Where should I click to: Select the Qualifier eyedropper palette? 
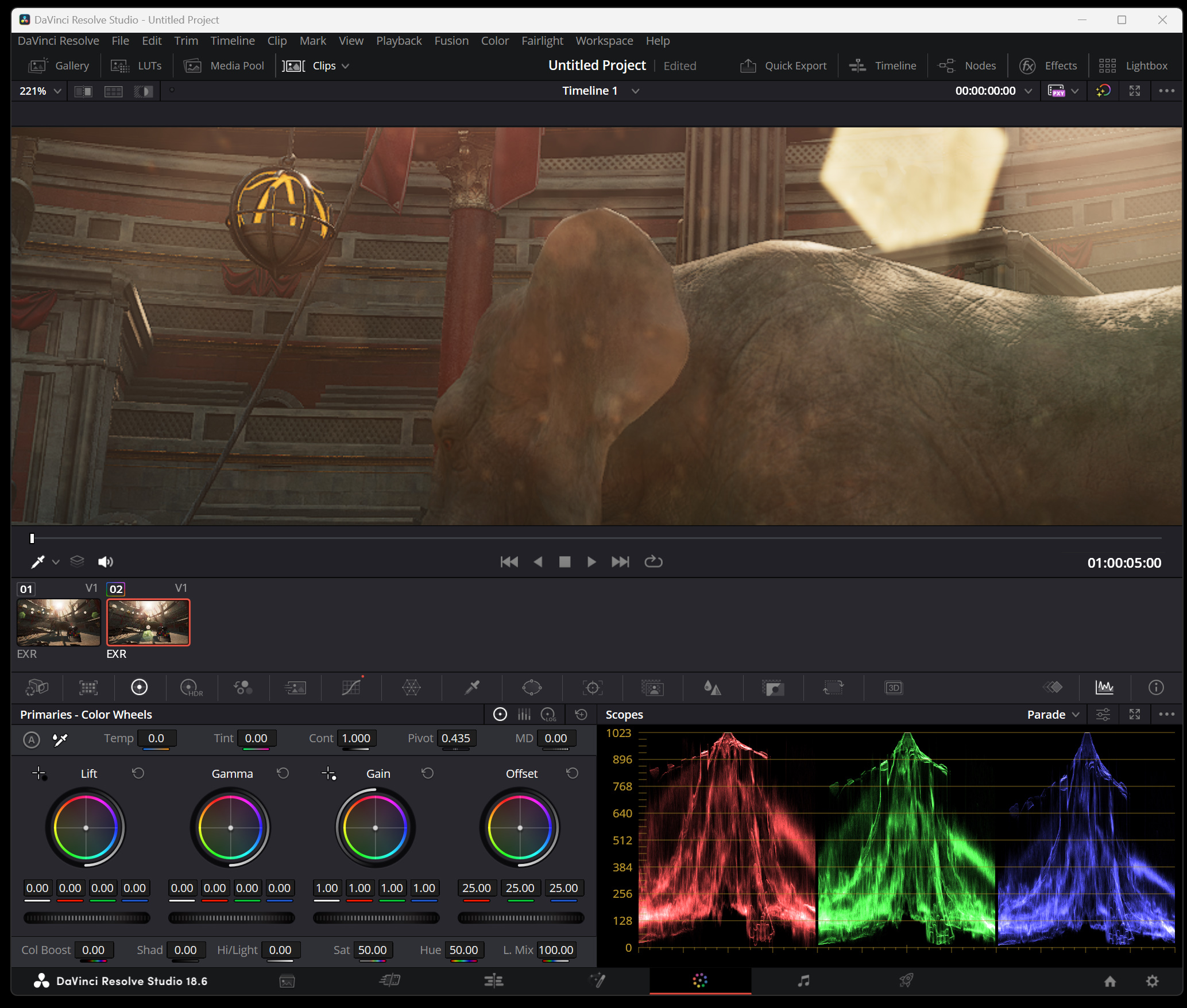pos(472,687)
